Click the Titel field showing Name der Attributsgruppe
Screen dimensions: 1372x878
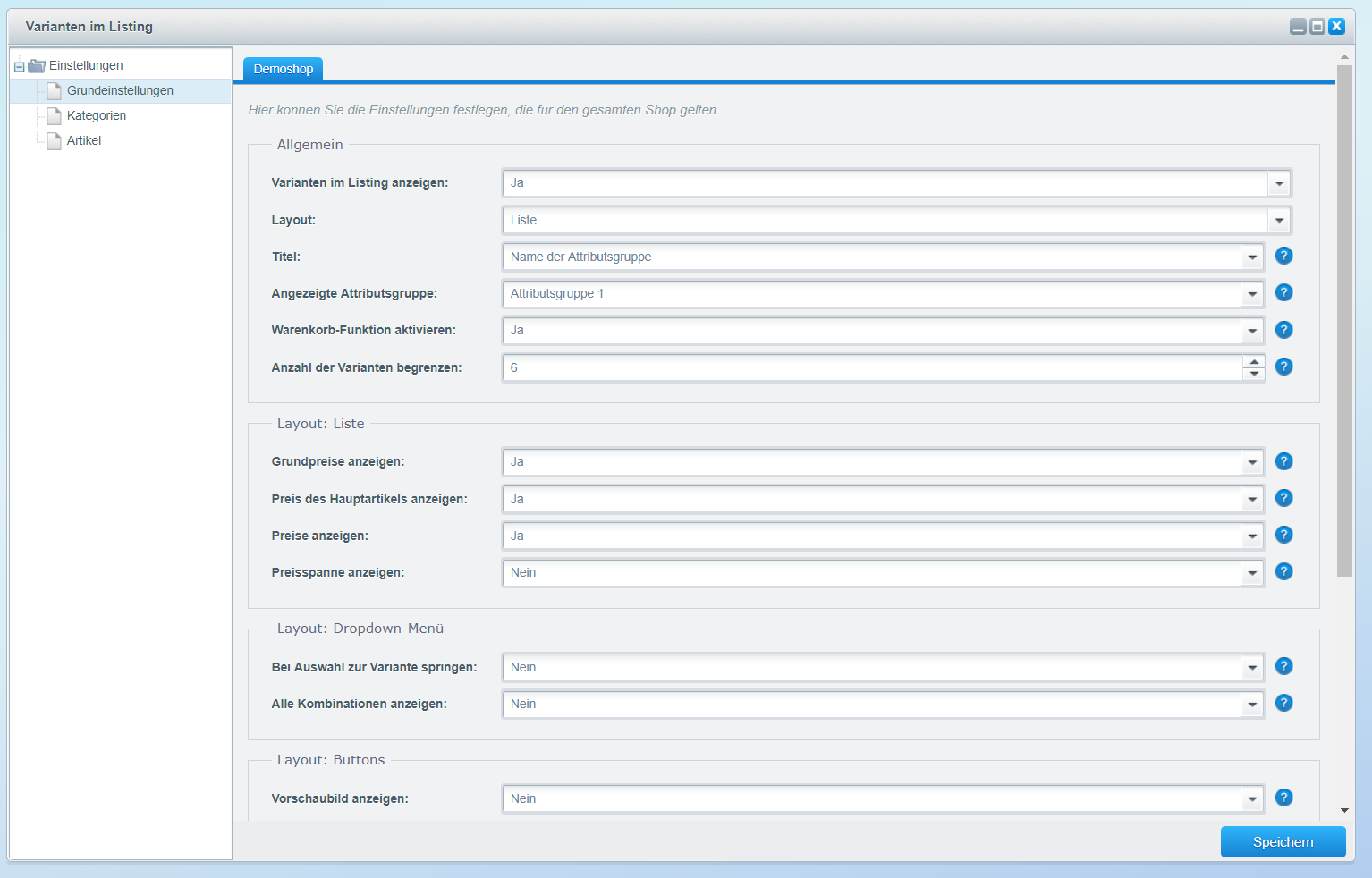click(872, 257)
